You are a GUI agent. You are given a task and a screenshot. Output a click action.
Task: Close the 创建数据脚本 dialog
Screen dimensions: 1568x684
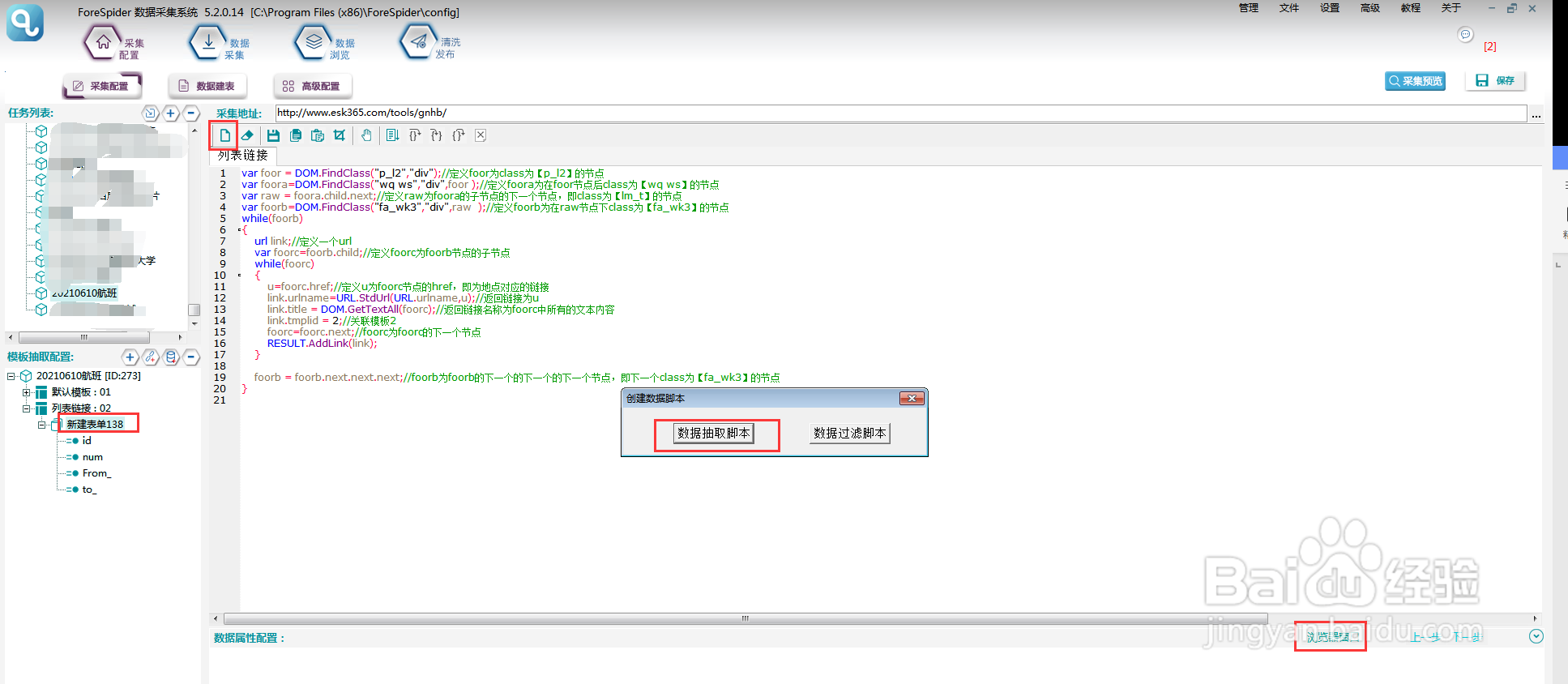912,399
